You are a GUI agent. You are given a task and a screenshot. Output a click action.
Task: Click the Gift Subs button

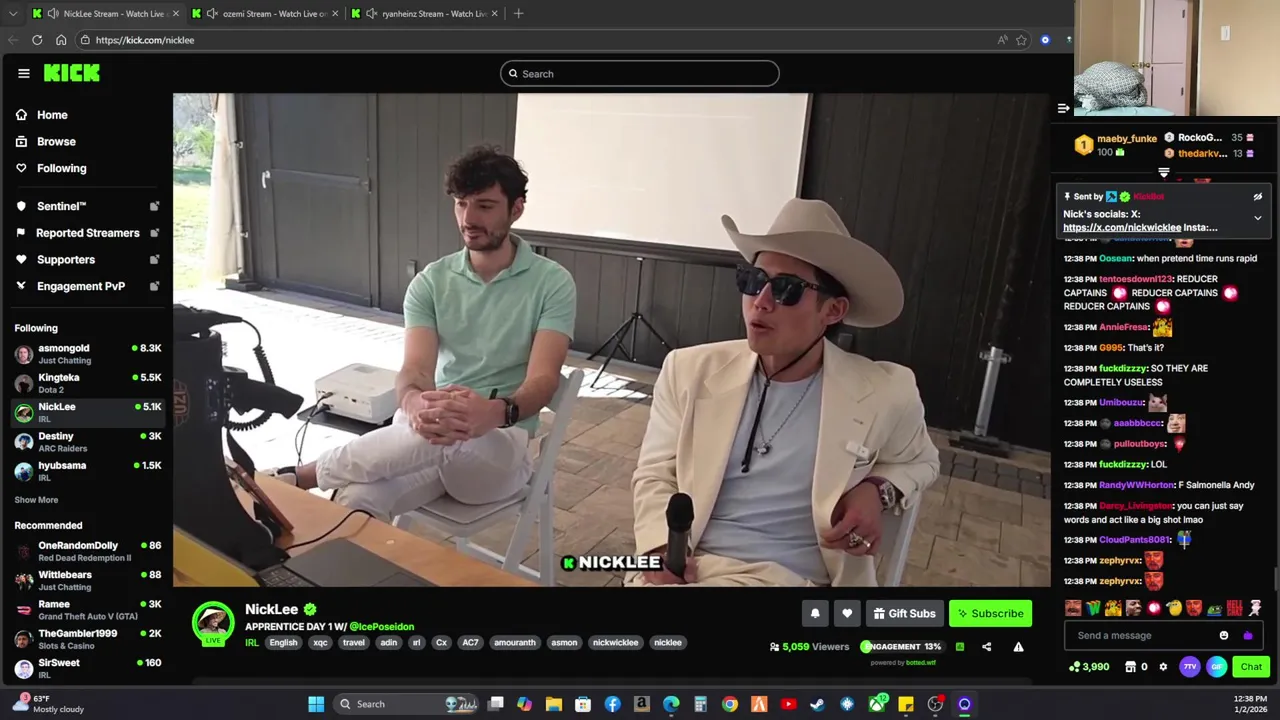[x=904, y=614]
